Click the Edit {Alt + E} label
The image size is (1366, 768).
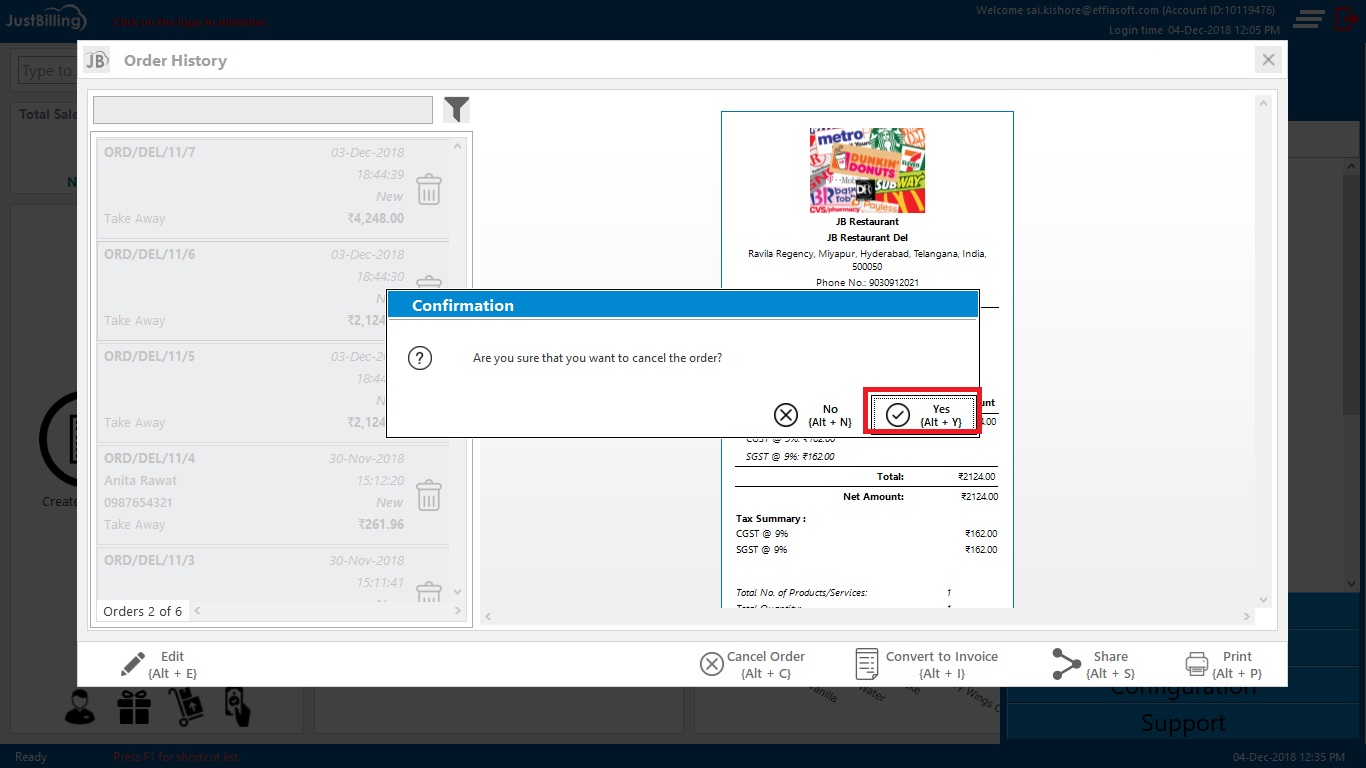click(172, 665)
